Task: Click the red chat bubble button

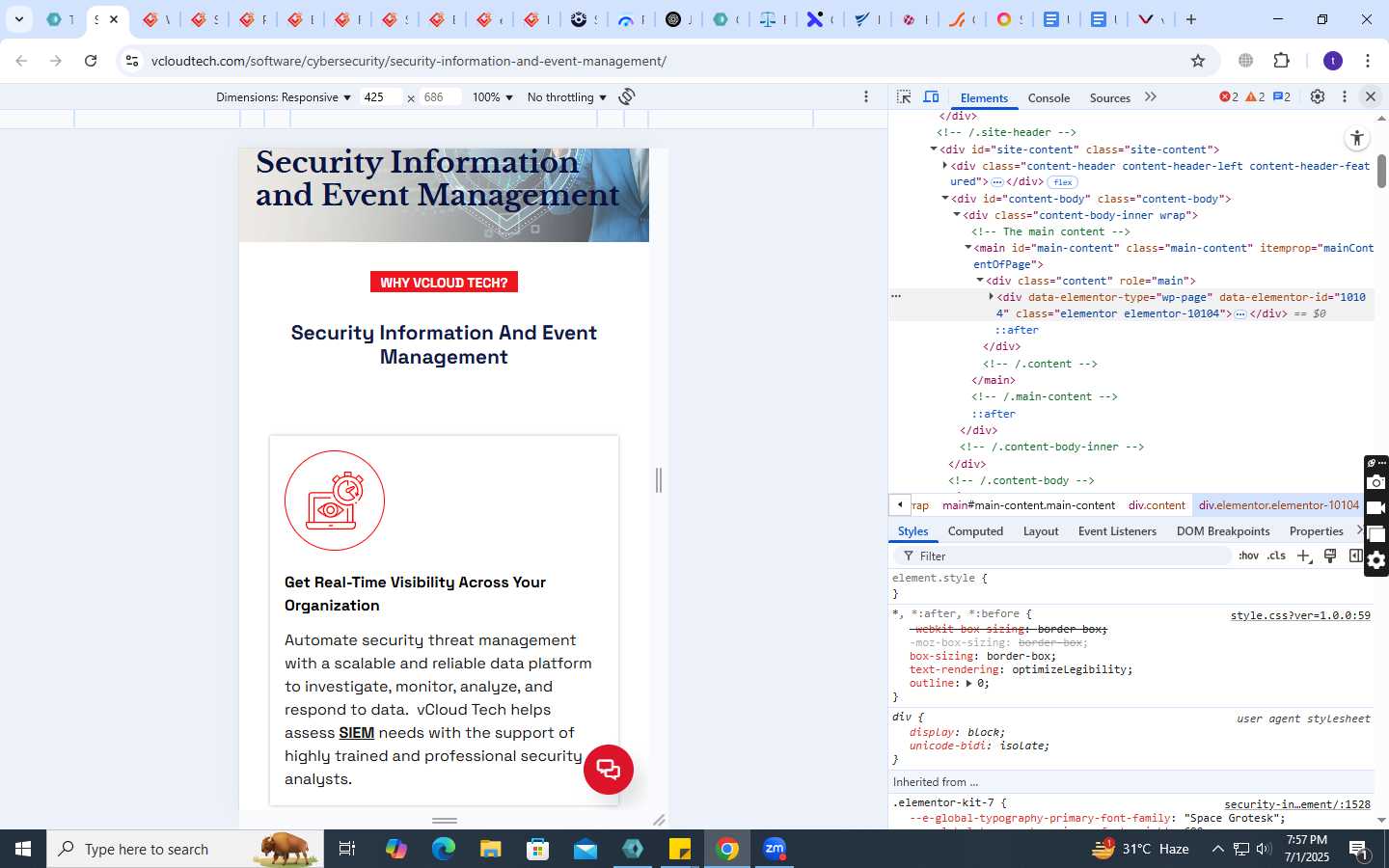Action: [x=609, y=770]
